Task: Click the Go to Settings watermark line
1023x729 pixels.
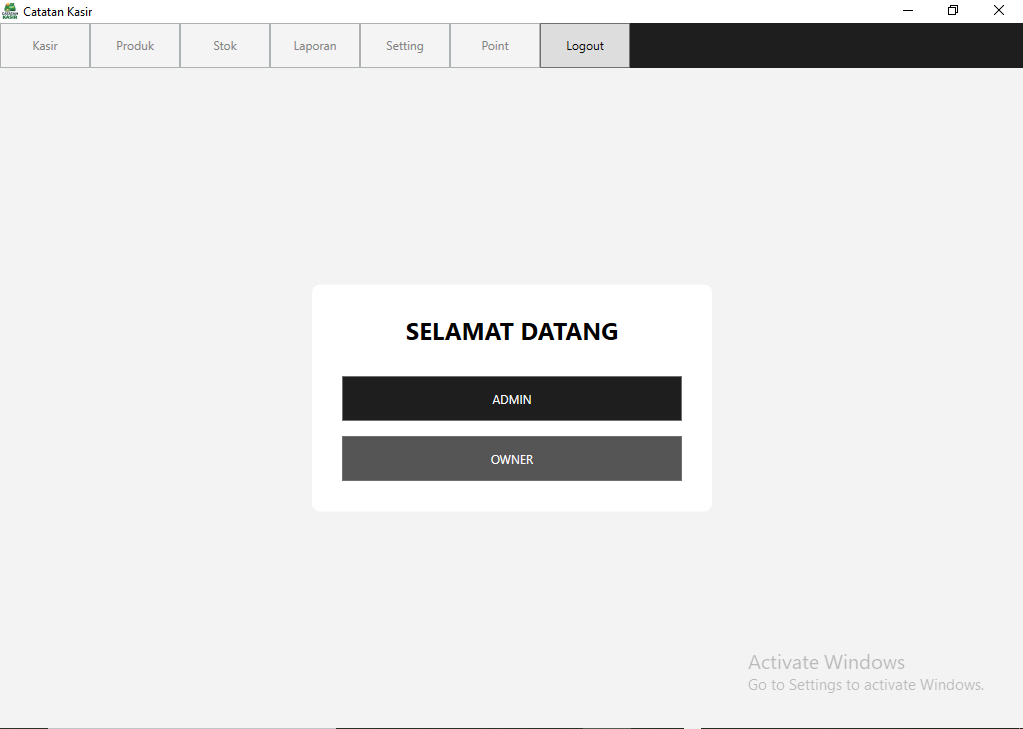Action: tap(865, 685)
